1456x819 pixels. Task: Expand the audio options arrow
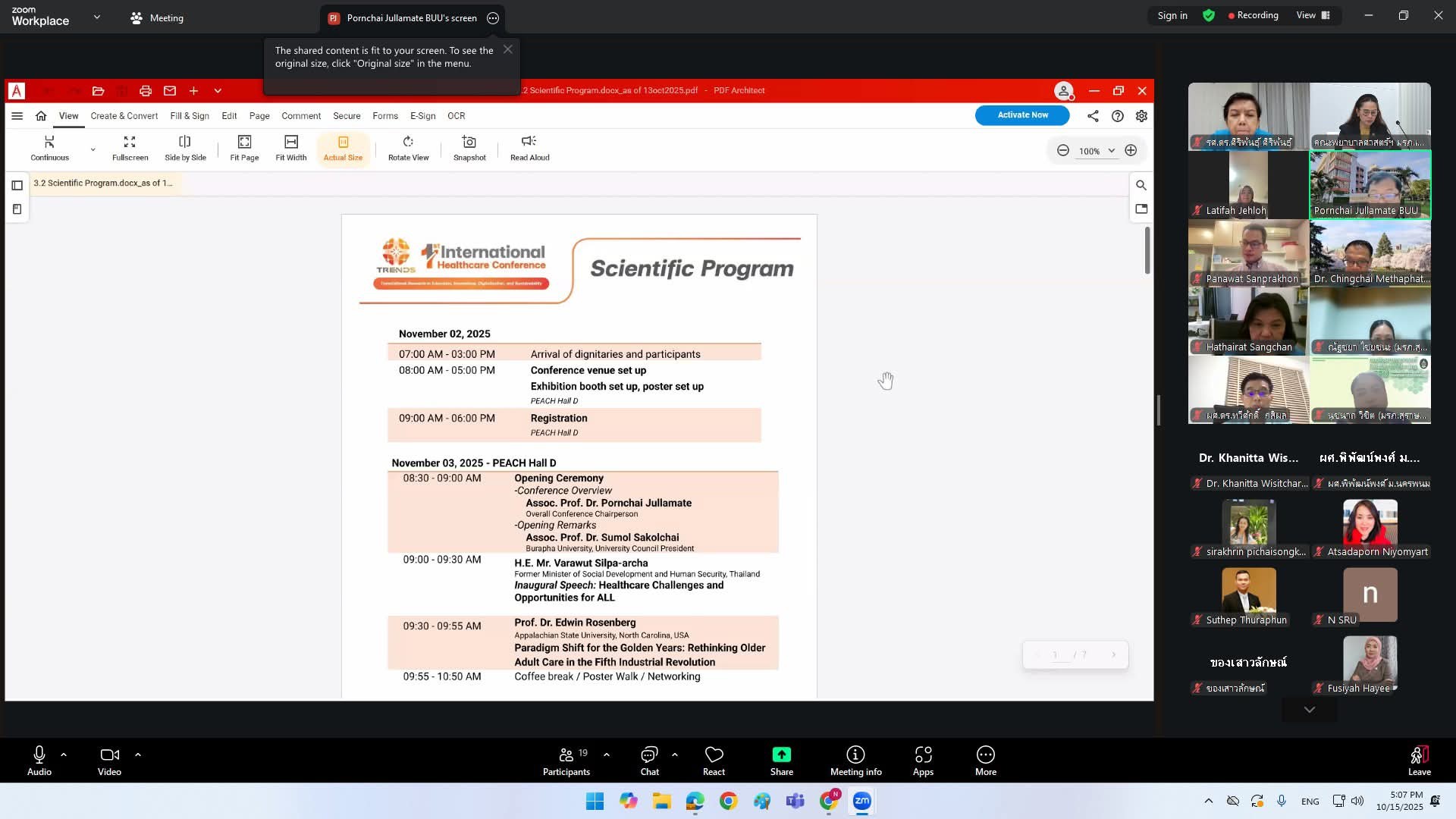[x=64, y=755]
